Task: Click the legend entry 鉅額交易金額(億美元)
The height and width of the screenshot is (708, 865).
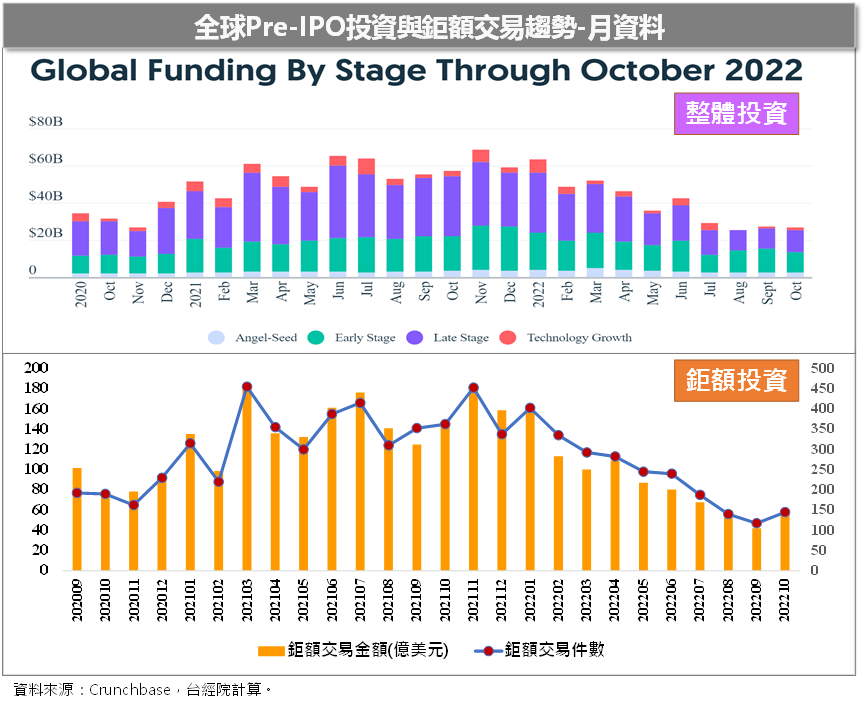Action: coord(353,650)
